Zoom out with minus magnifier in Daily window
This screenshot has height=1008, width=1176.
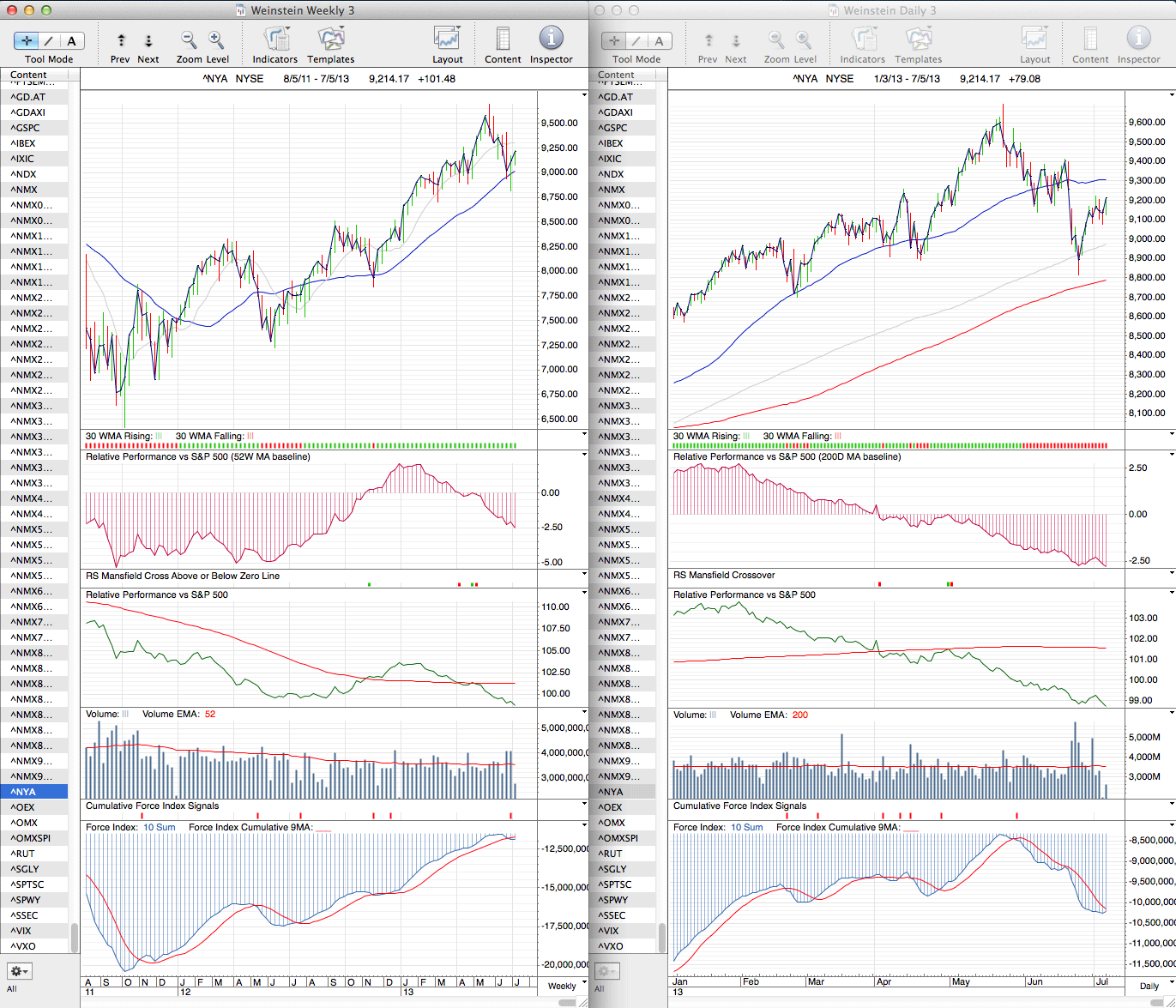[x=776, y=39]
